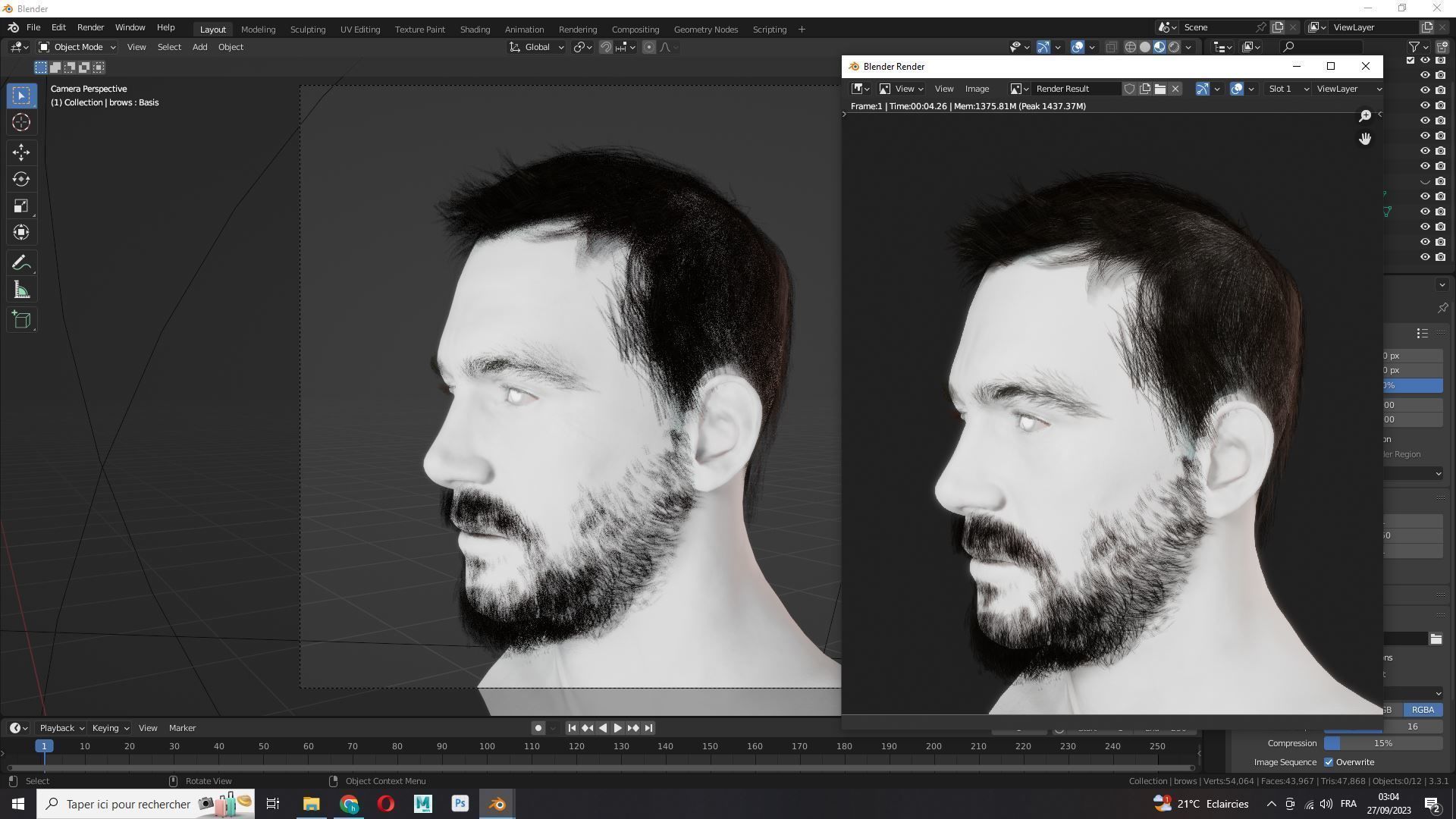Select RGBA color mode button
Image resolution: width=1456 pixels, height=819 pixels.
pyautogui.click(x=1423, y=710)
